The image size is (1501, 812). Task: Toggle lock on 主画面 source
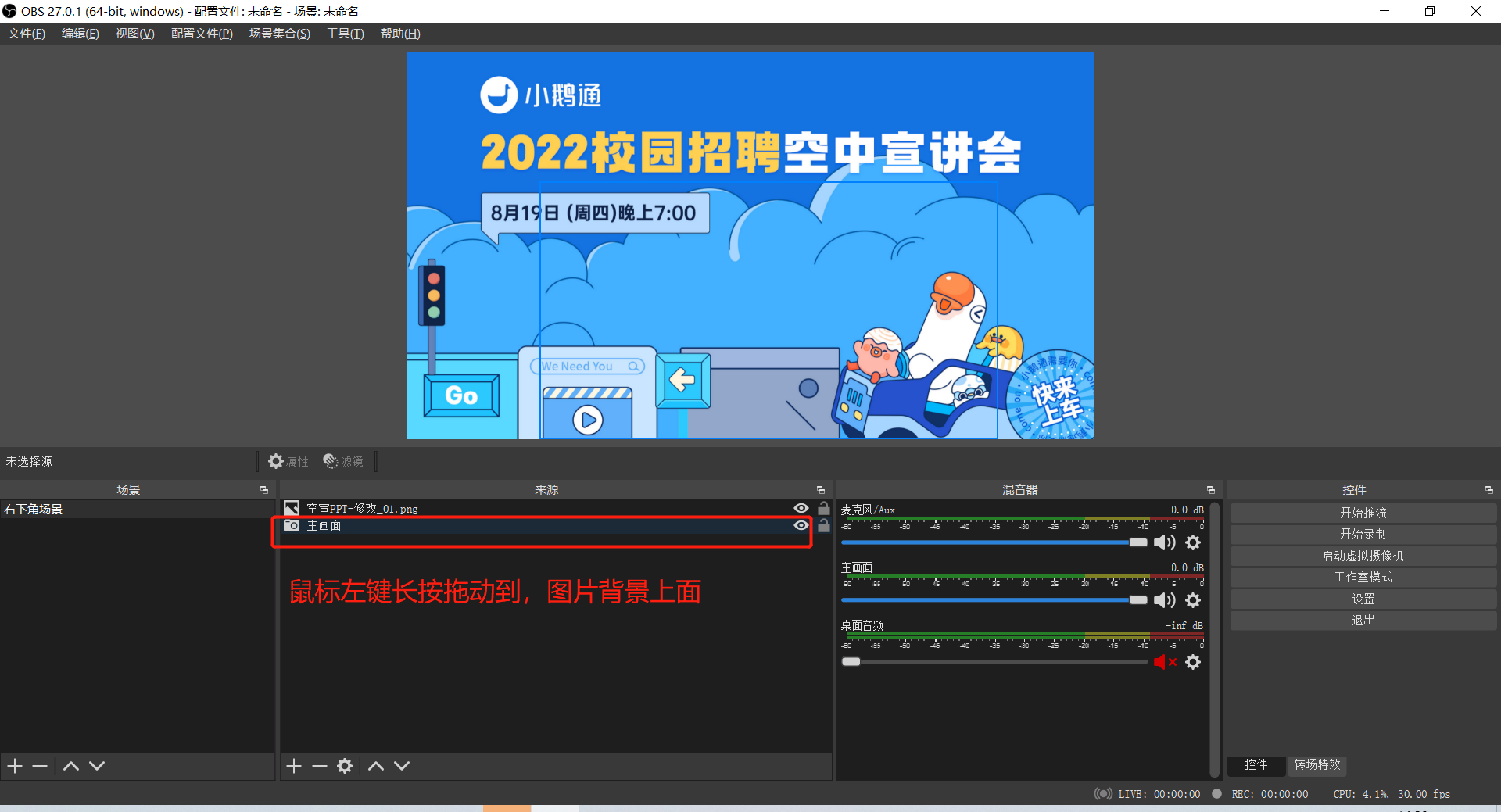click(x=824, y=525)
